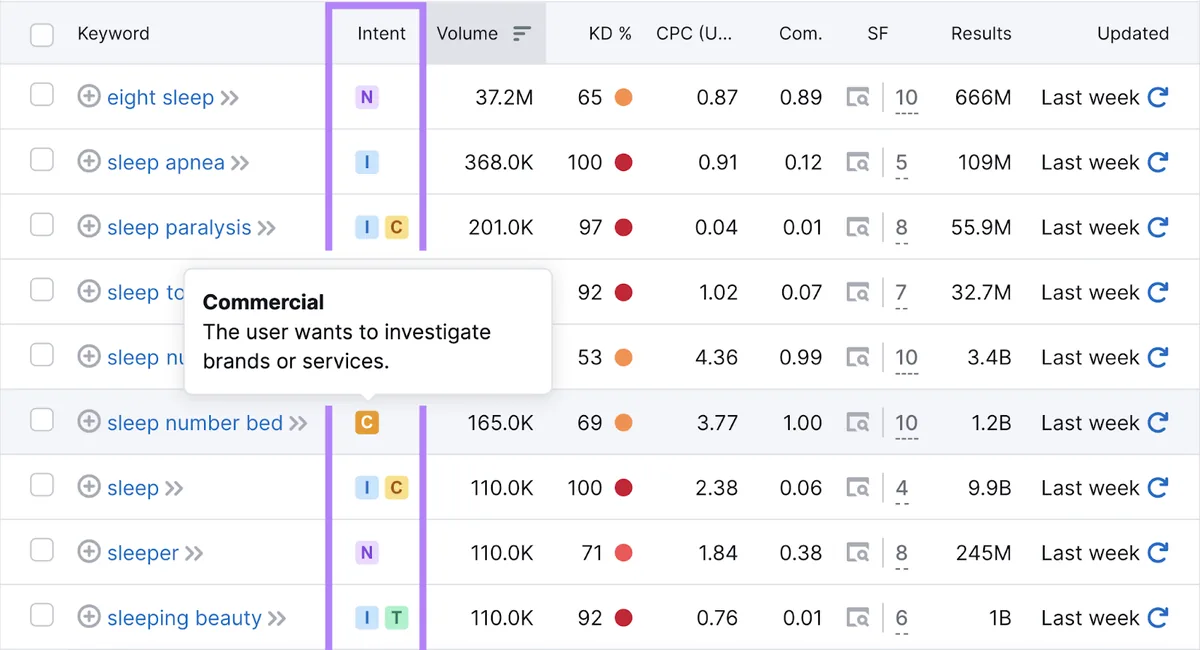Open 'sleep number bed' keyword link
Screen dimensions: 1200x650
[x=195, y=423]
